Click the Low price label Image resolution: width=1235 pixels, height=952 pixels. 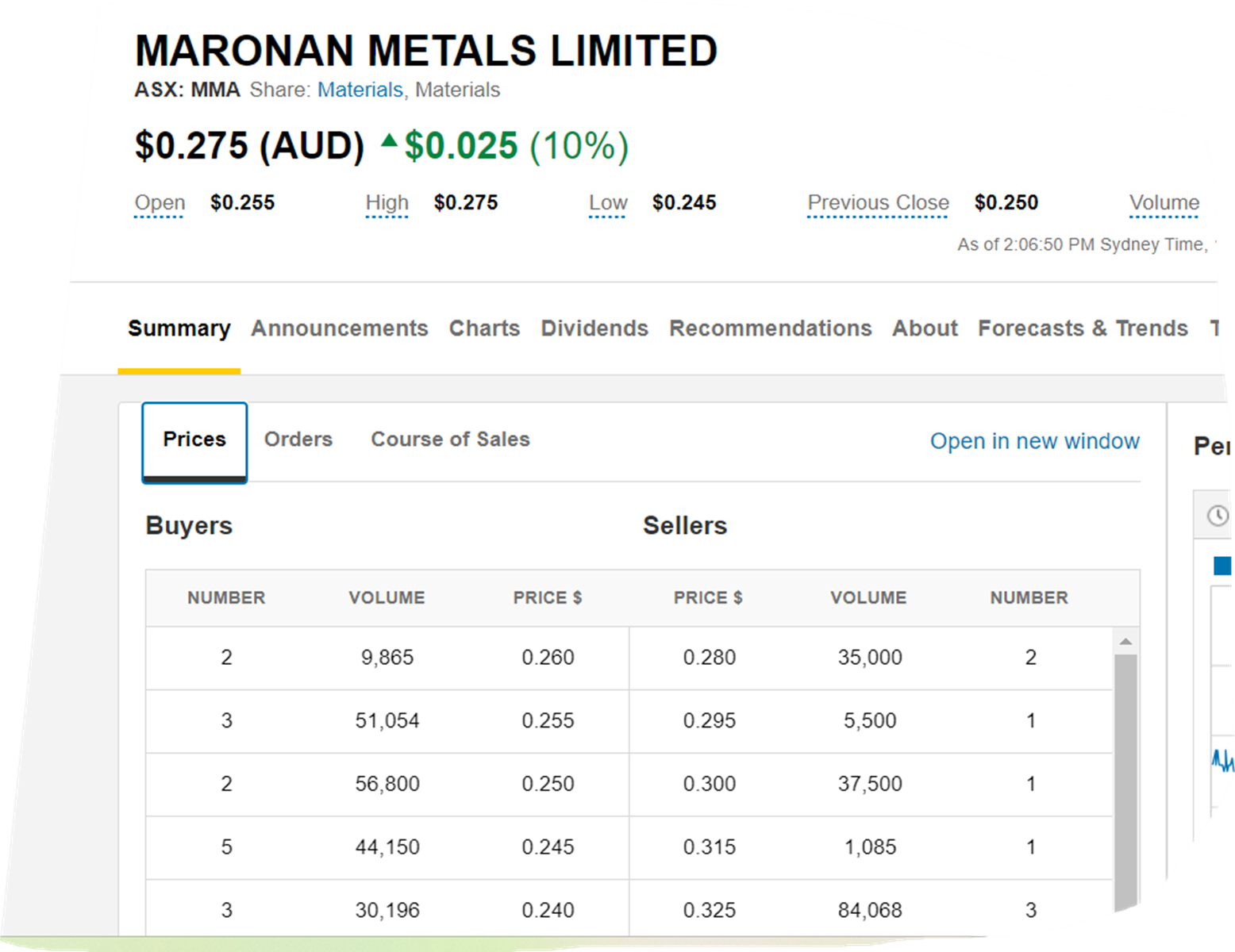point(608,203)
